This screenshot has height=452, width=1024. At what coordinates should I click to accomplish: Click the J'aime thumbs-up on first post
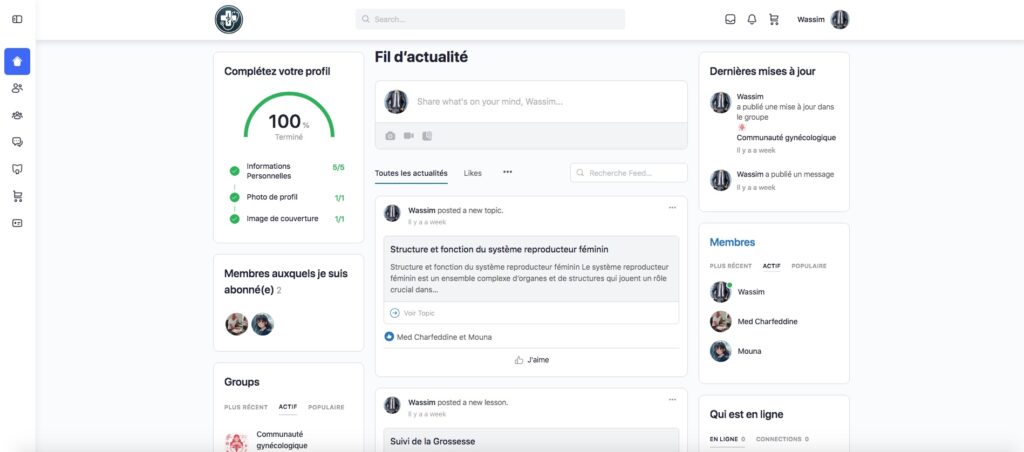click(x=531, y=360)
